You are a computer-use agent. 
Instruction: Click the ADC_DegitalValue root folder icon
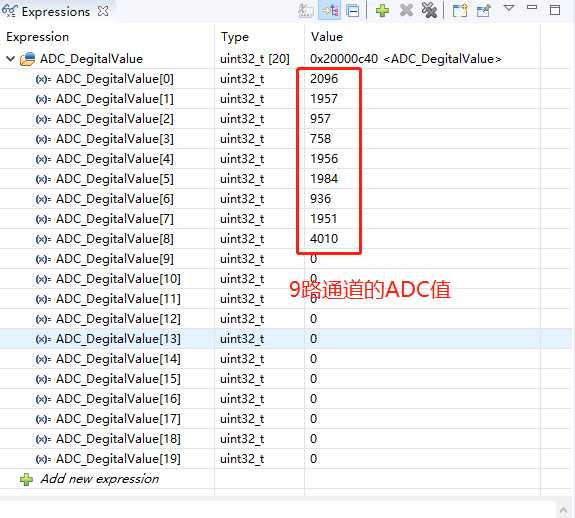[x=28, y=59]
